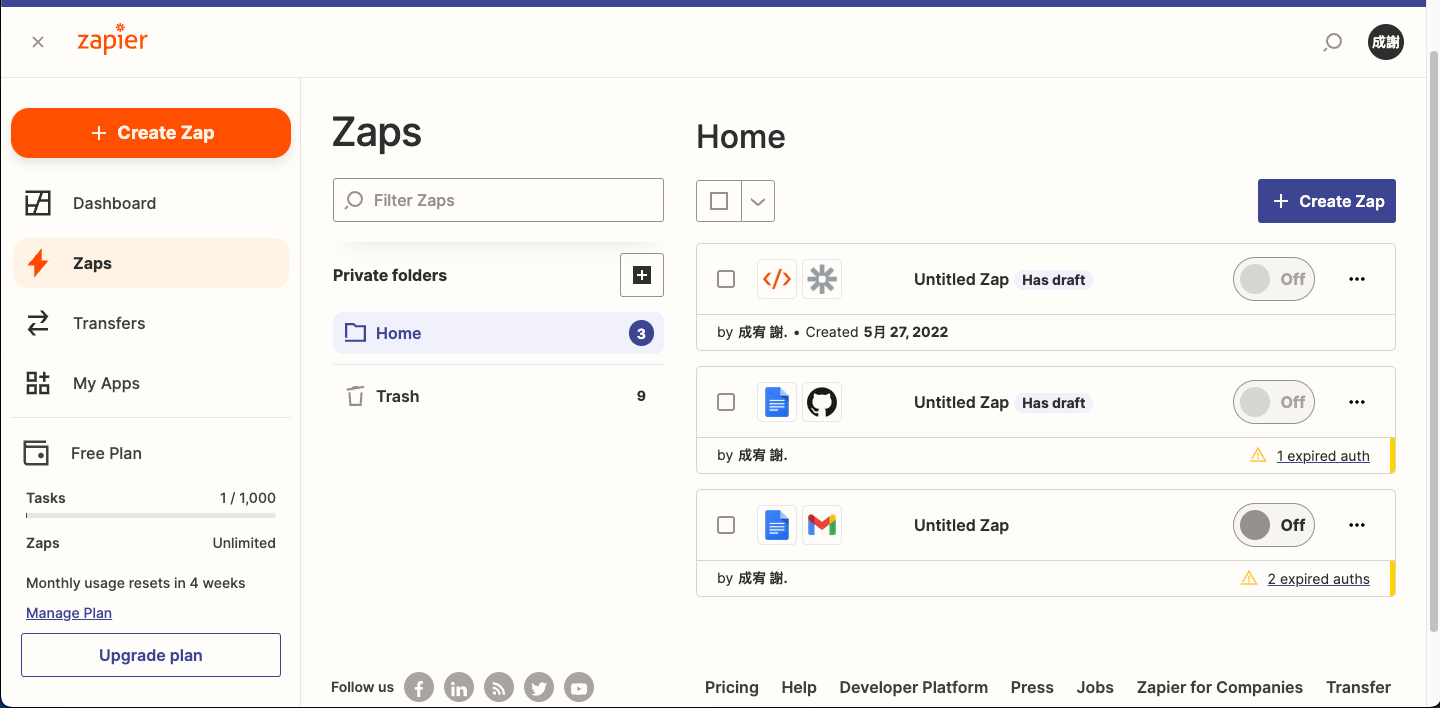Click the Code app icon in first Zap

pos(777,279)
